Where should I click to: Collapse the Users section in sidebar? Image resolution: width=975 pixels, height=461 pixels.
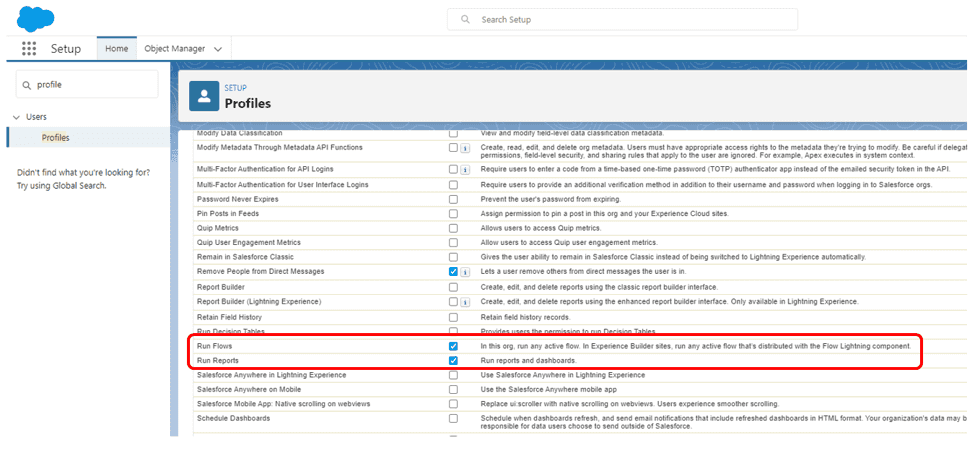point(16,117)
